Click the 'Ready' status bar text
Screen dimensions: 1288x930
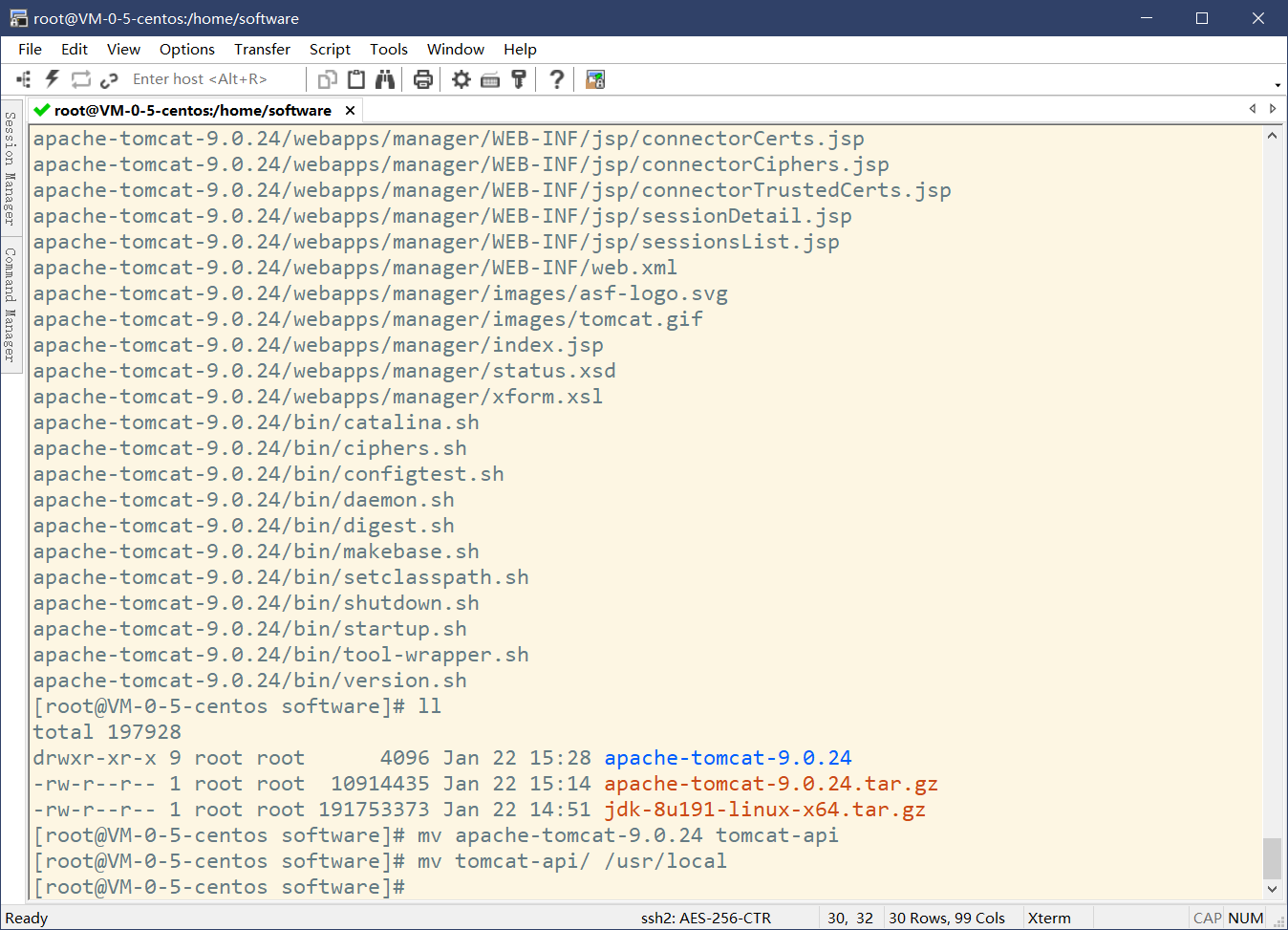[x=27, y=918]
